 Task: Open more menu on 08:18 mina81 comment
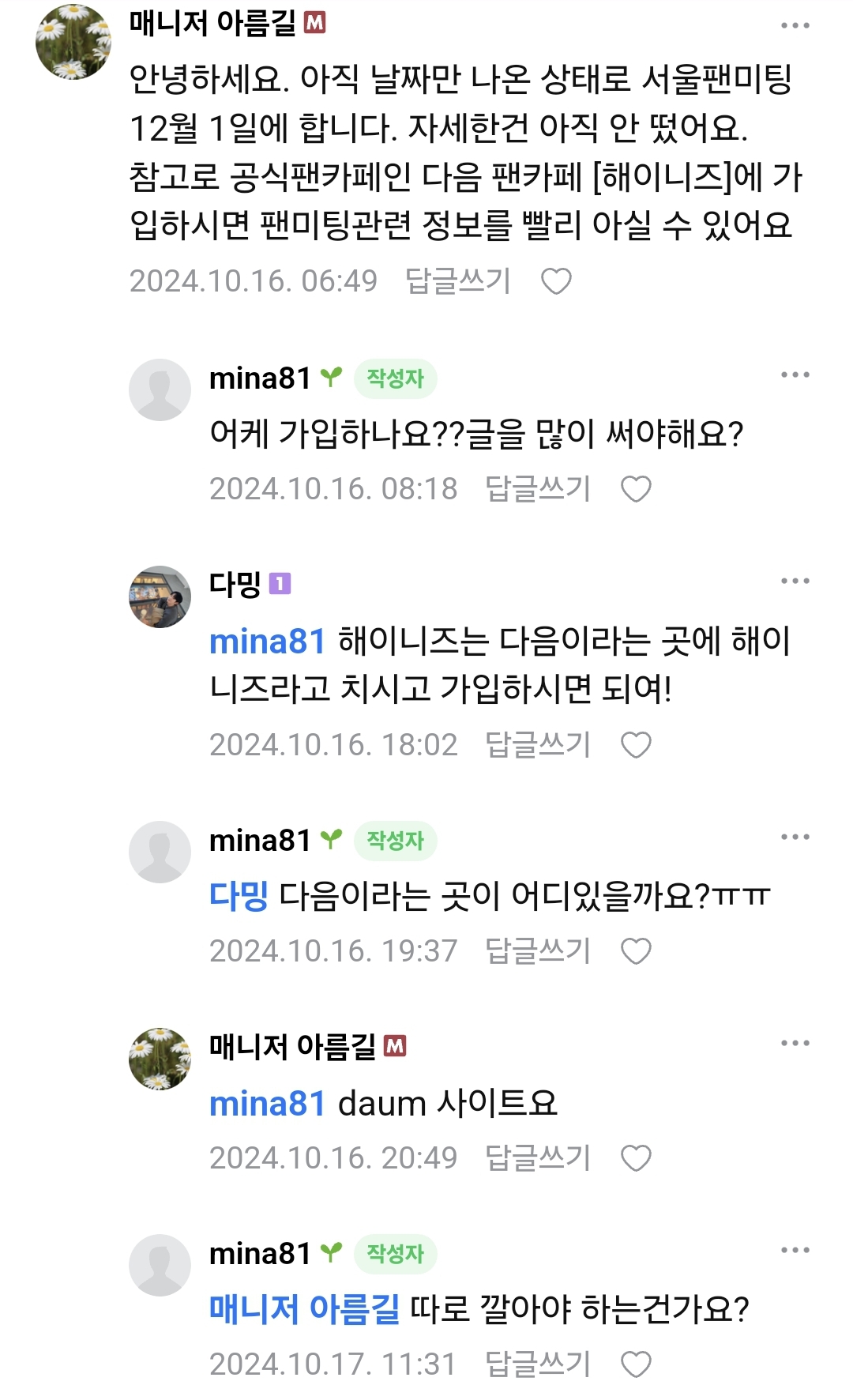tap(795, 374)
